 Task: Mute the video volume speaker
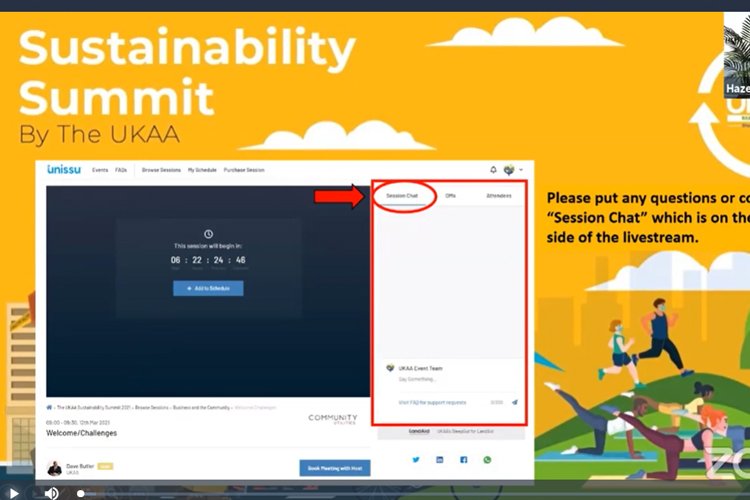tap(51, 493)
